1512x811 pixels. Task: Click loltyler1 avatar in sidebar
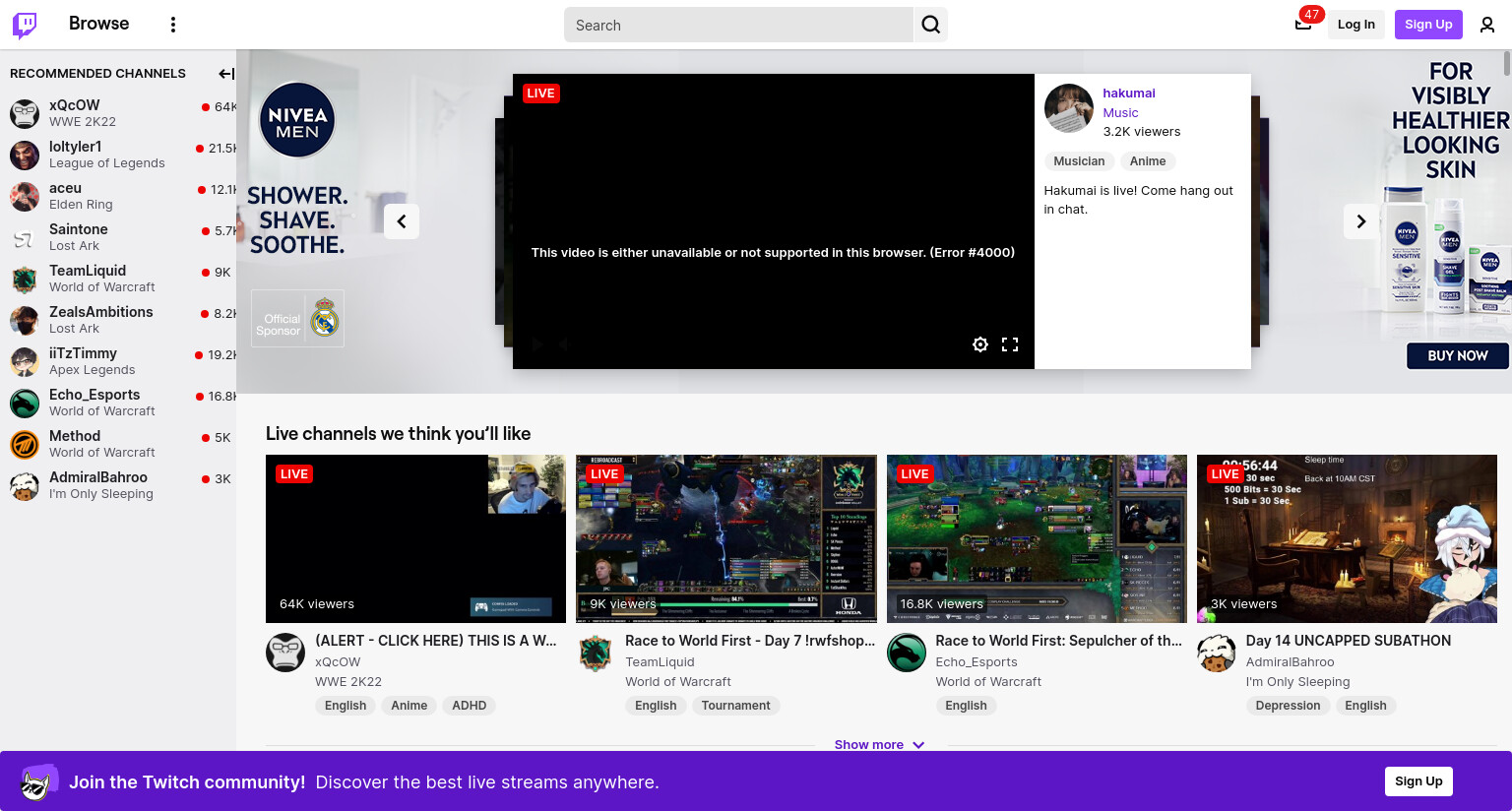(x=25, y=155)
